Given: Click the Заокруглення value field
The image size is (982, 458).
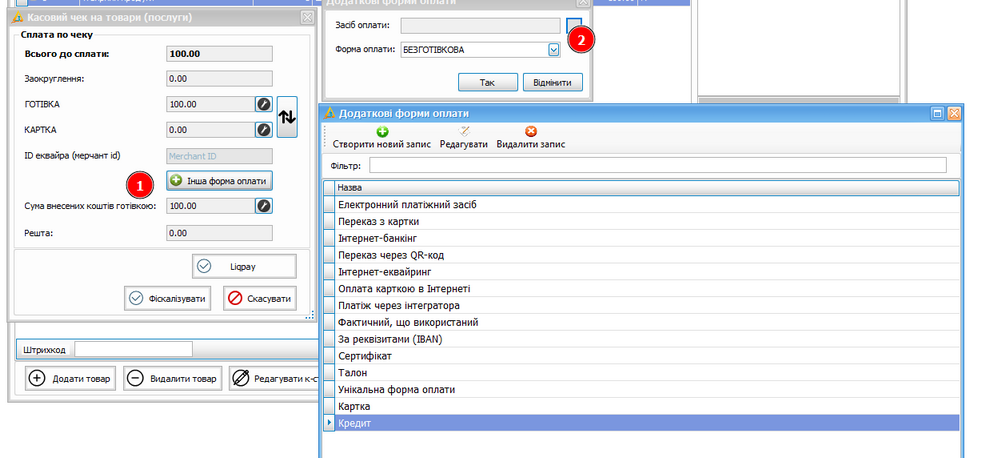Looking at the screenshot, I should 220,79.
